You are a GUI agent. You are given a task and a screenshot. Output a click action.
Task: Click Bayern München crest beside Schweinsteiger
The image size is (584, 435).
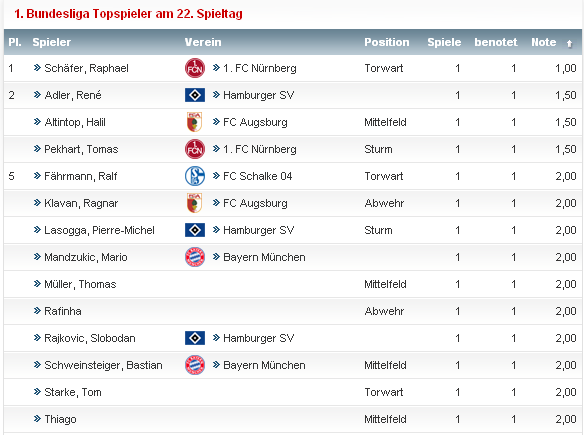[195, 365]
